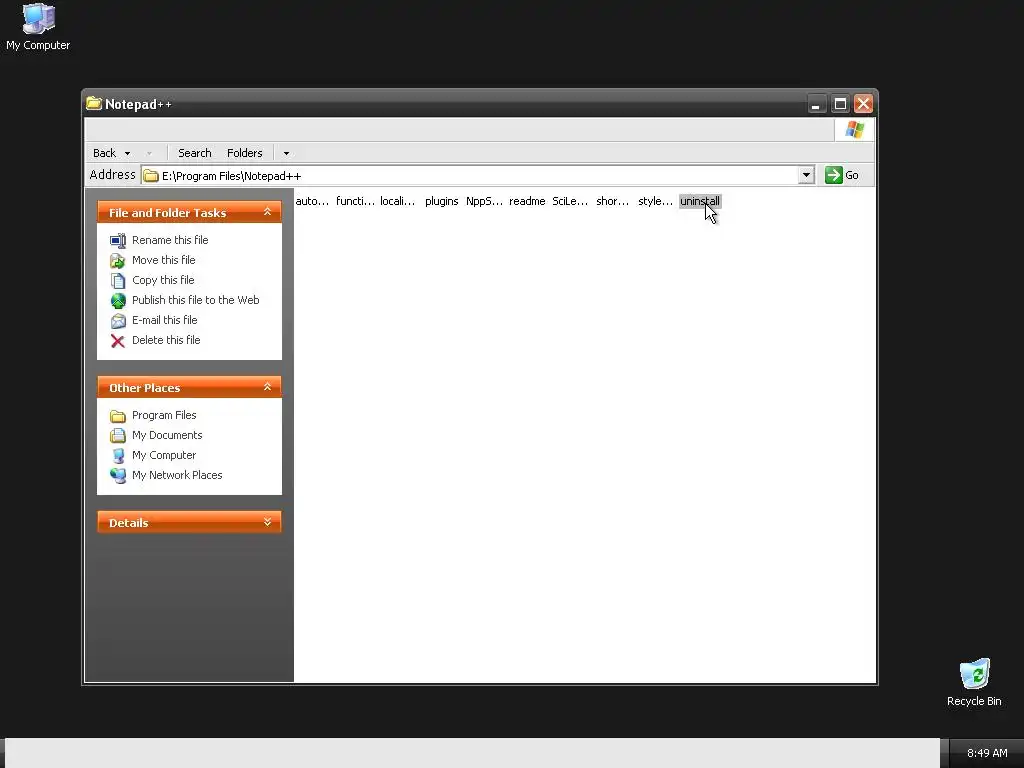Click the Rename this file icon
Viewport: 1024px width, 768px height.
(x=118, y=240)
